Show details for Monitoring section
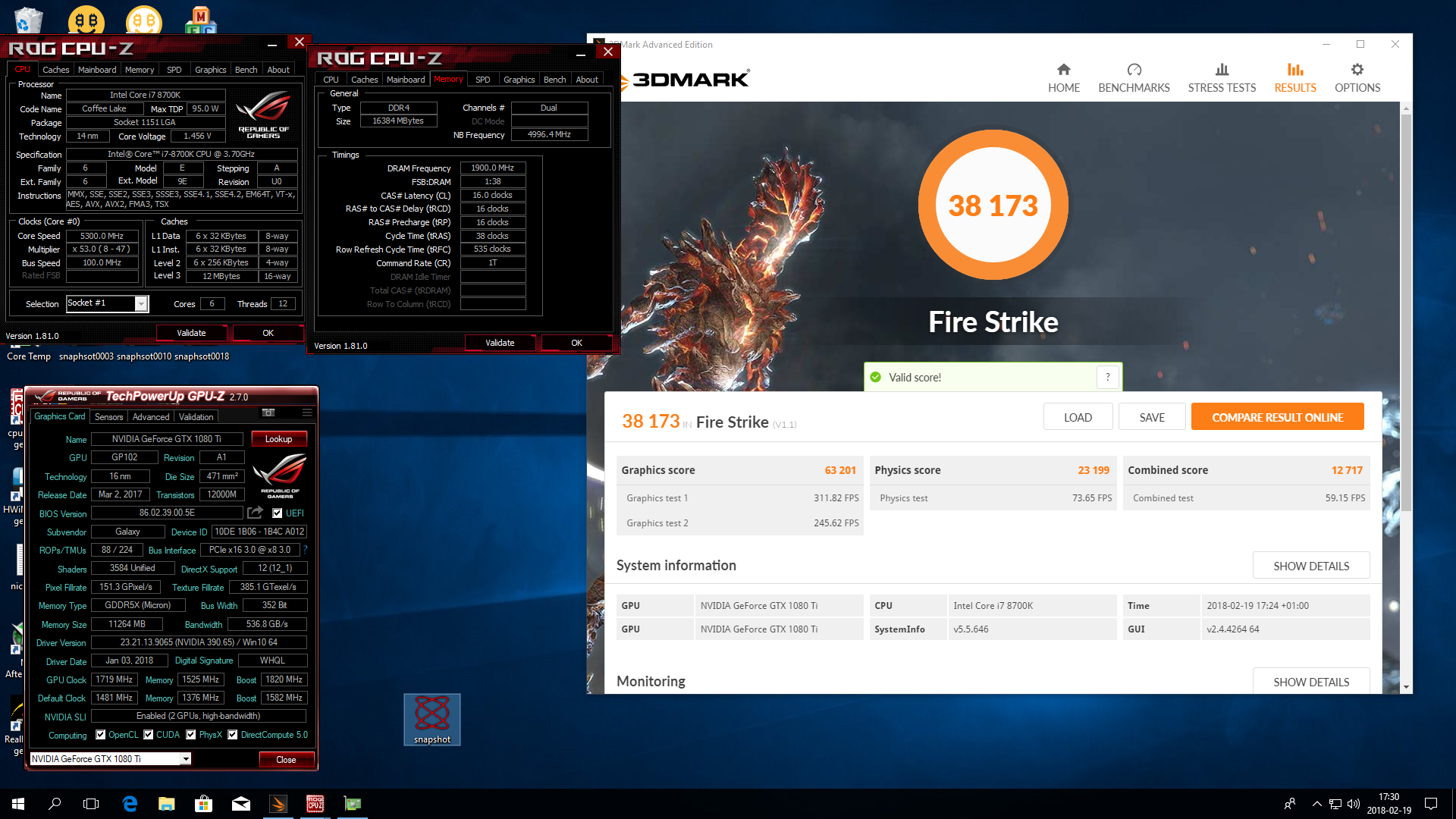This screenshot has height=819, width=1456. click(1311, 681)
